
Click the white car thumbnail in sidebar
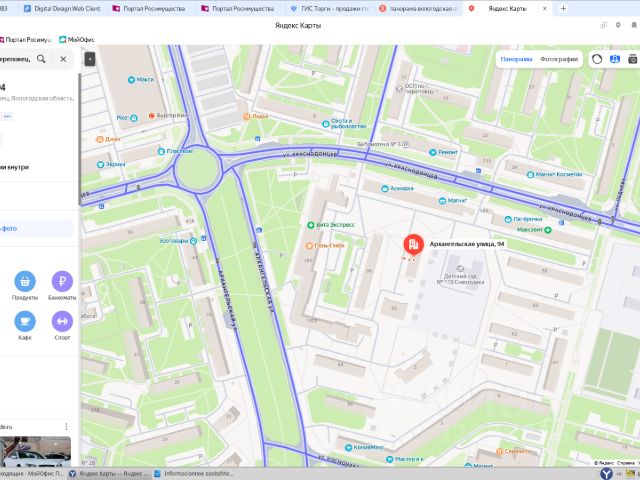(35, 452)
